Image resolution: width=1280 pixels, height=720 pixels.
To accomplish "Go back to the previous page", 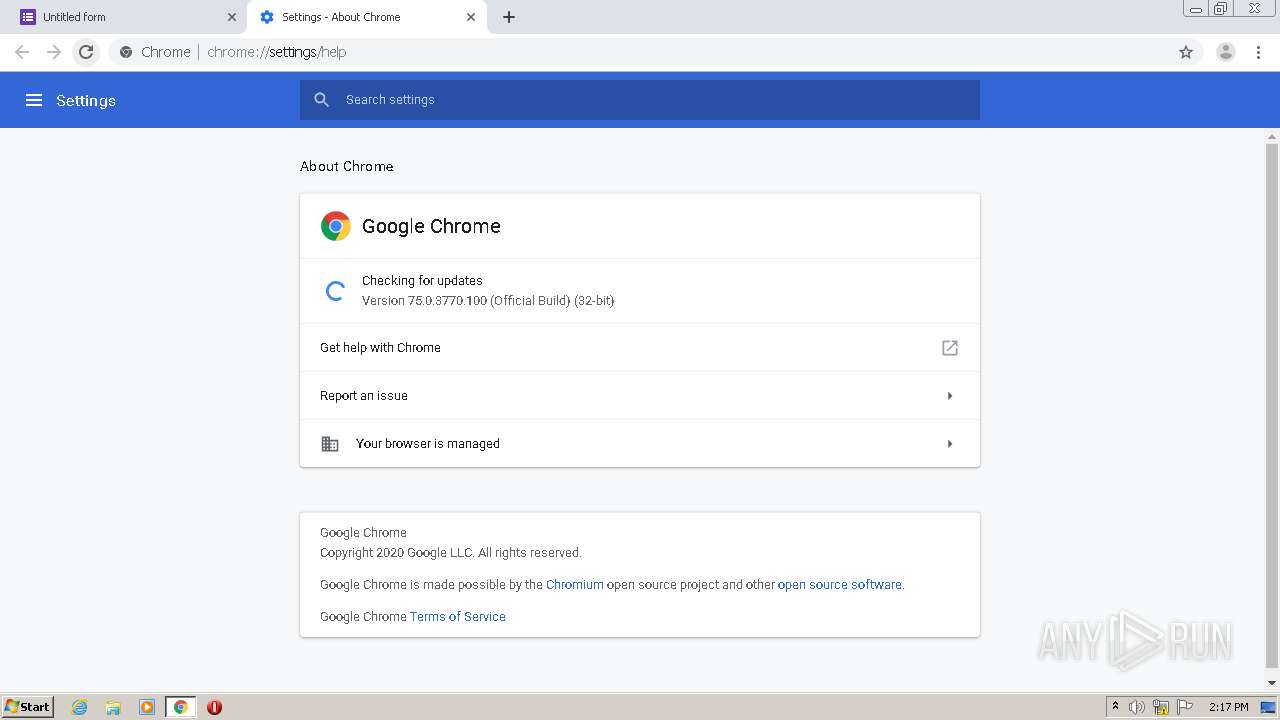I will pos(22,52).
